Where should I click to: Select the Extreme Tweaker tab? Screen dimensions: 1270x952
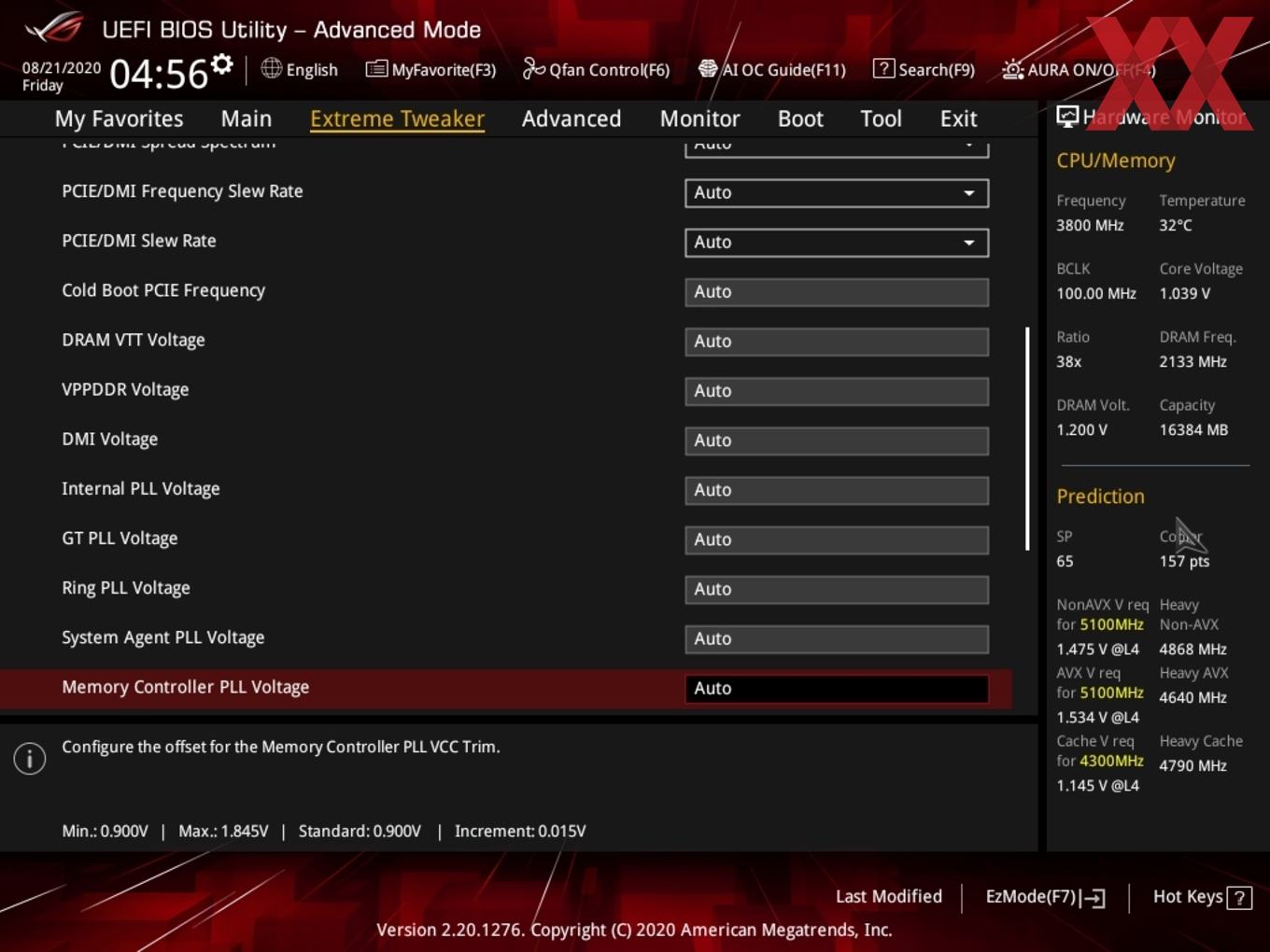pyautogui.click(x=397, y=119)
